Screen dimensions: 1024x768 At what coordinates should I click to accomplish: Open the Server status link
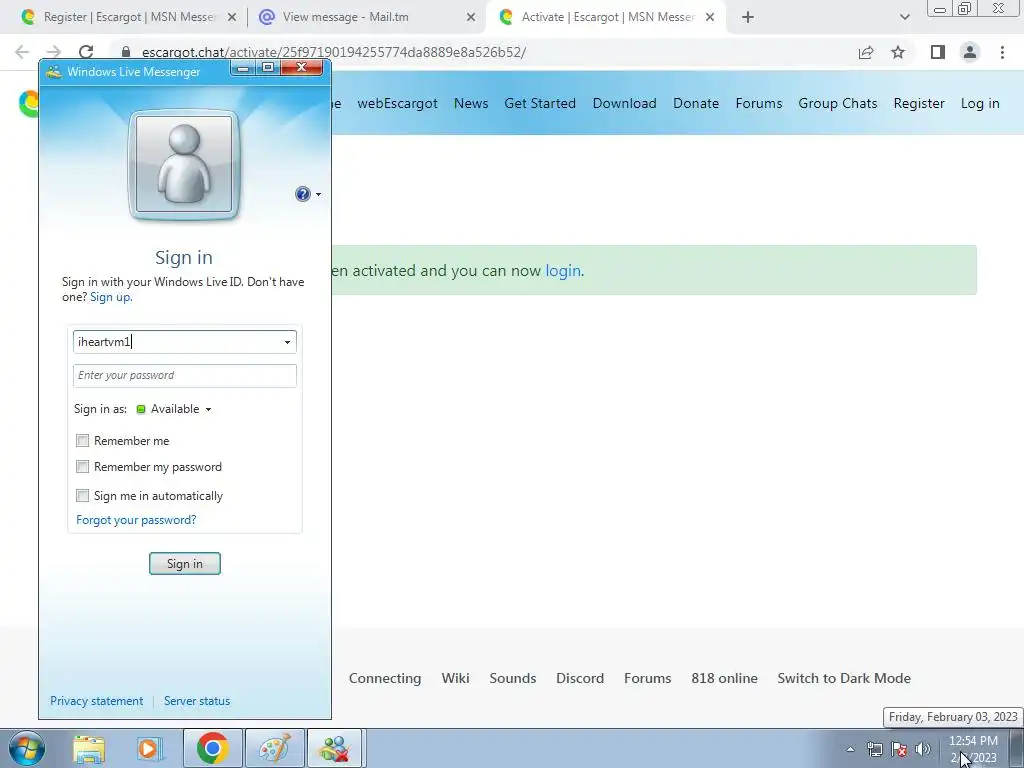(x=197, y=701)
